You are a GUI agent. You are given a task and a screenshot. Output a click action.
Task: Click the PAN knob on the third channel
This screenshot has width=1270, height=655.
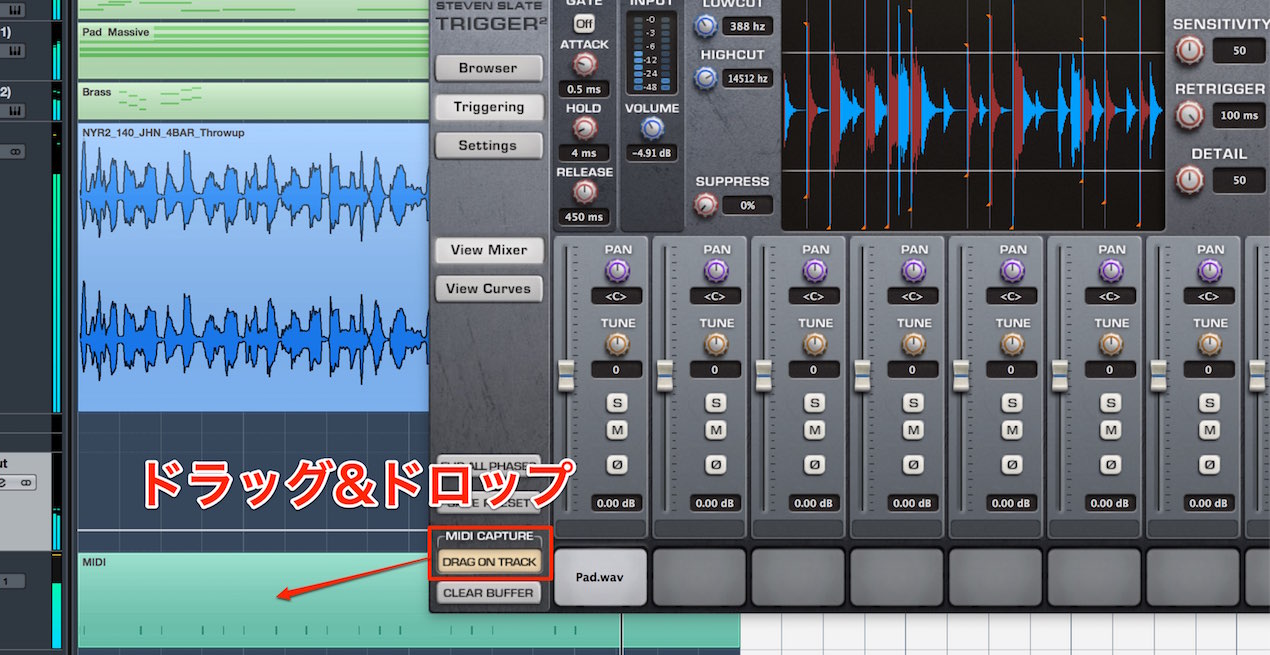[815, 271]
